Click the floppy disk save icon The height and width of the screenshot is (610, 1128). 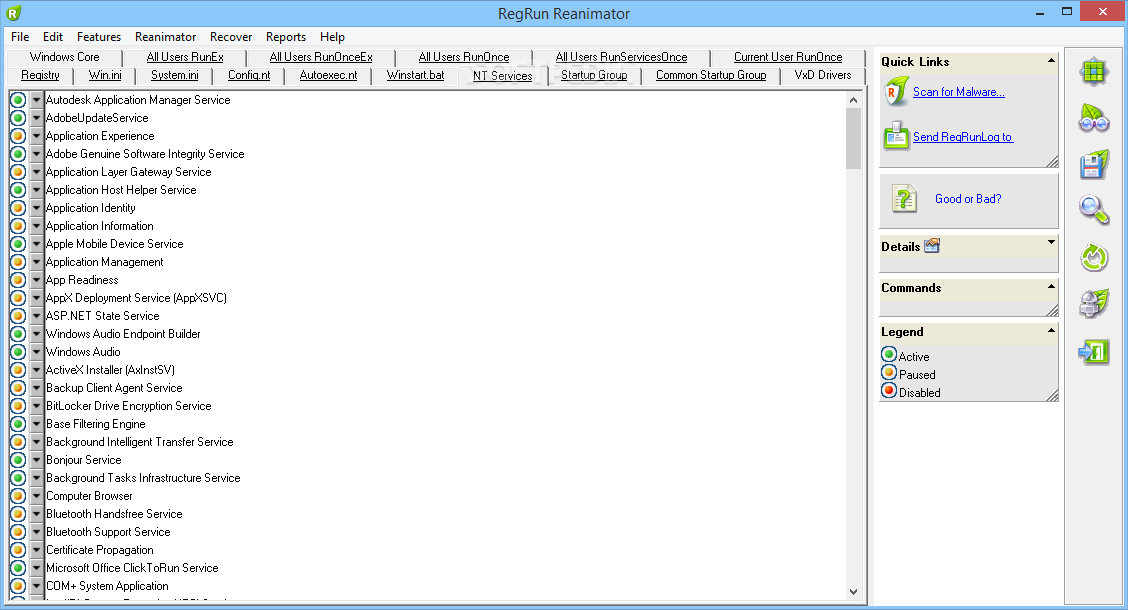(x=1093, y=165)
